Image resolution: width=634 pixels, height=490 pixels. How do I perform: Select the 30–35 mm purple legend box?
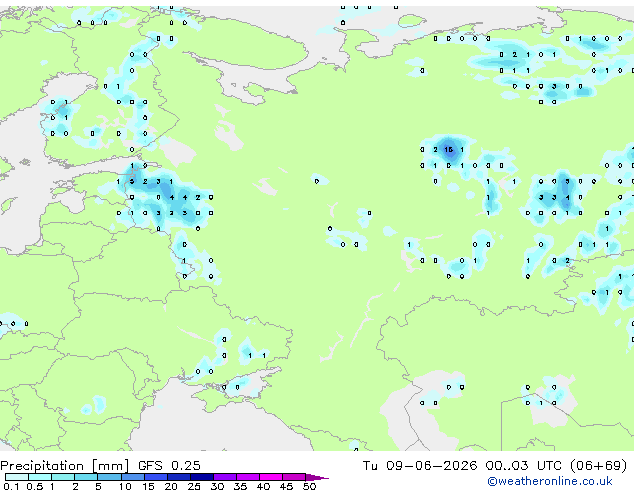coord(225,477)
